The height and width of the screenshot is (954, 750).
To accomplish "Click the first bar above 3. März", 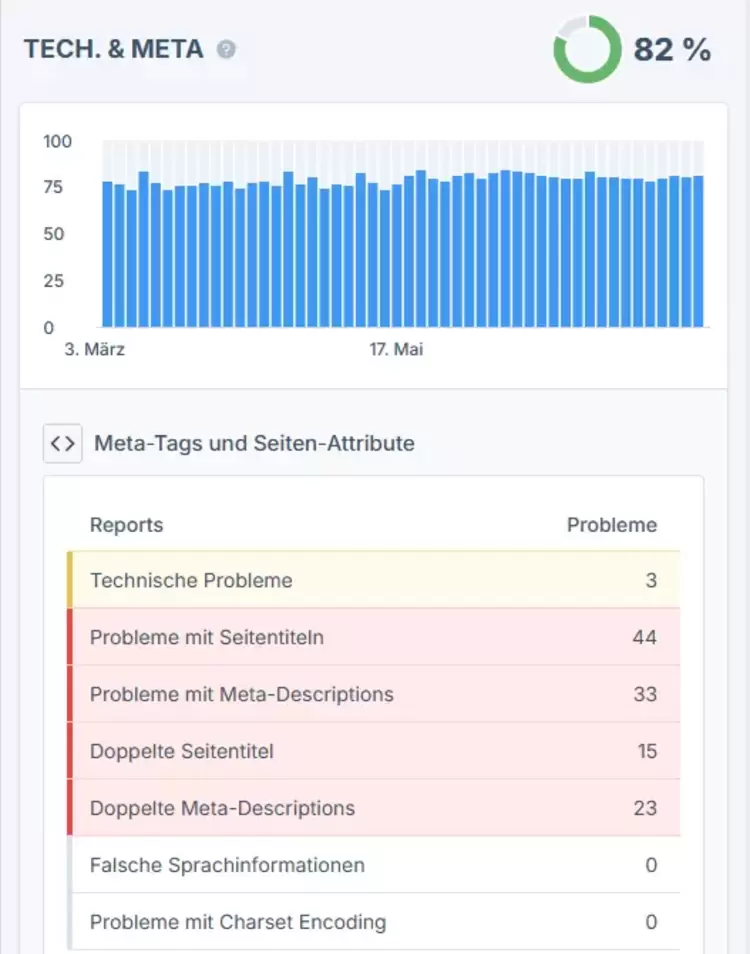I will click(x=106, y=253).
